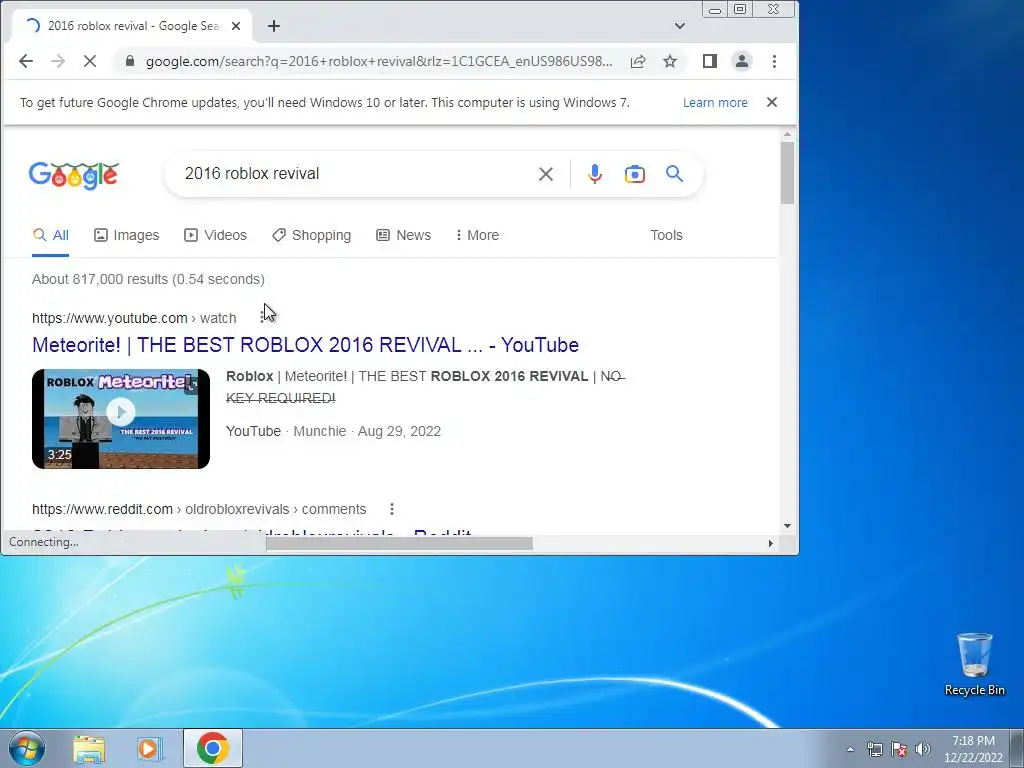The width and height of the screenshot is (1024, 768).
Task: Switch to Images results
Action: pyautogui.click(x=127, y=235)
